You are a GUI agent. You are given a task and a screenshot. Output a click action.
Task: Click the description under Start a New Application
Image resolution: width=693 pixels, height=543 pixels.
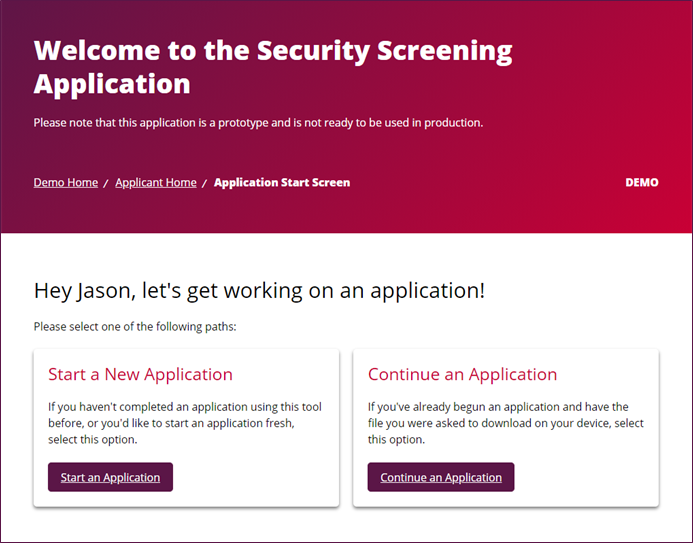tap(185, 423)
